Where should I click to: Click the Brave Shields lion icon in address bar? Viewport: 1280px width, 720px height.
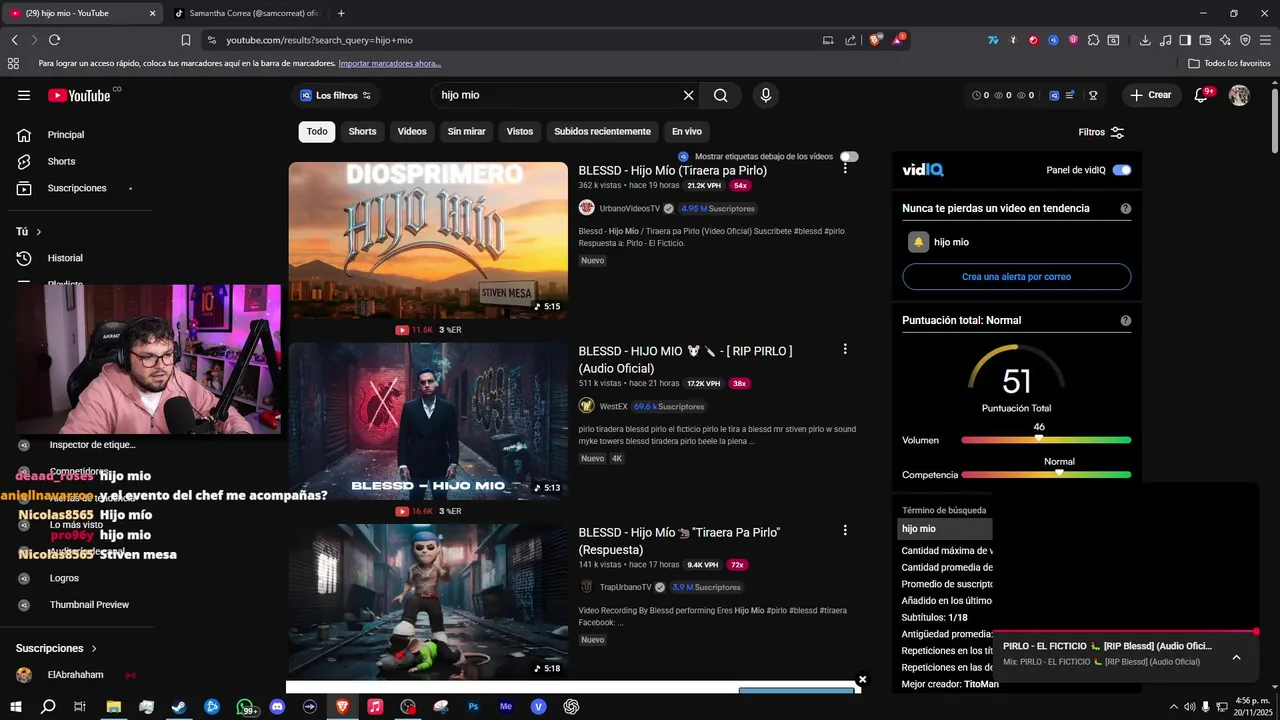pos(875,40)
